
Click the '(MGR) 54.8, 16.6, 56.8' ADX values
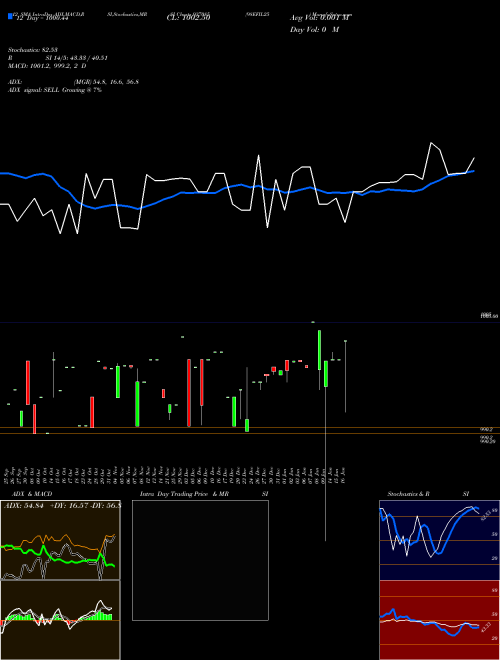click(x=106, y=82)
